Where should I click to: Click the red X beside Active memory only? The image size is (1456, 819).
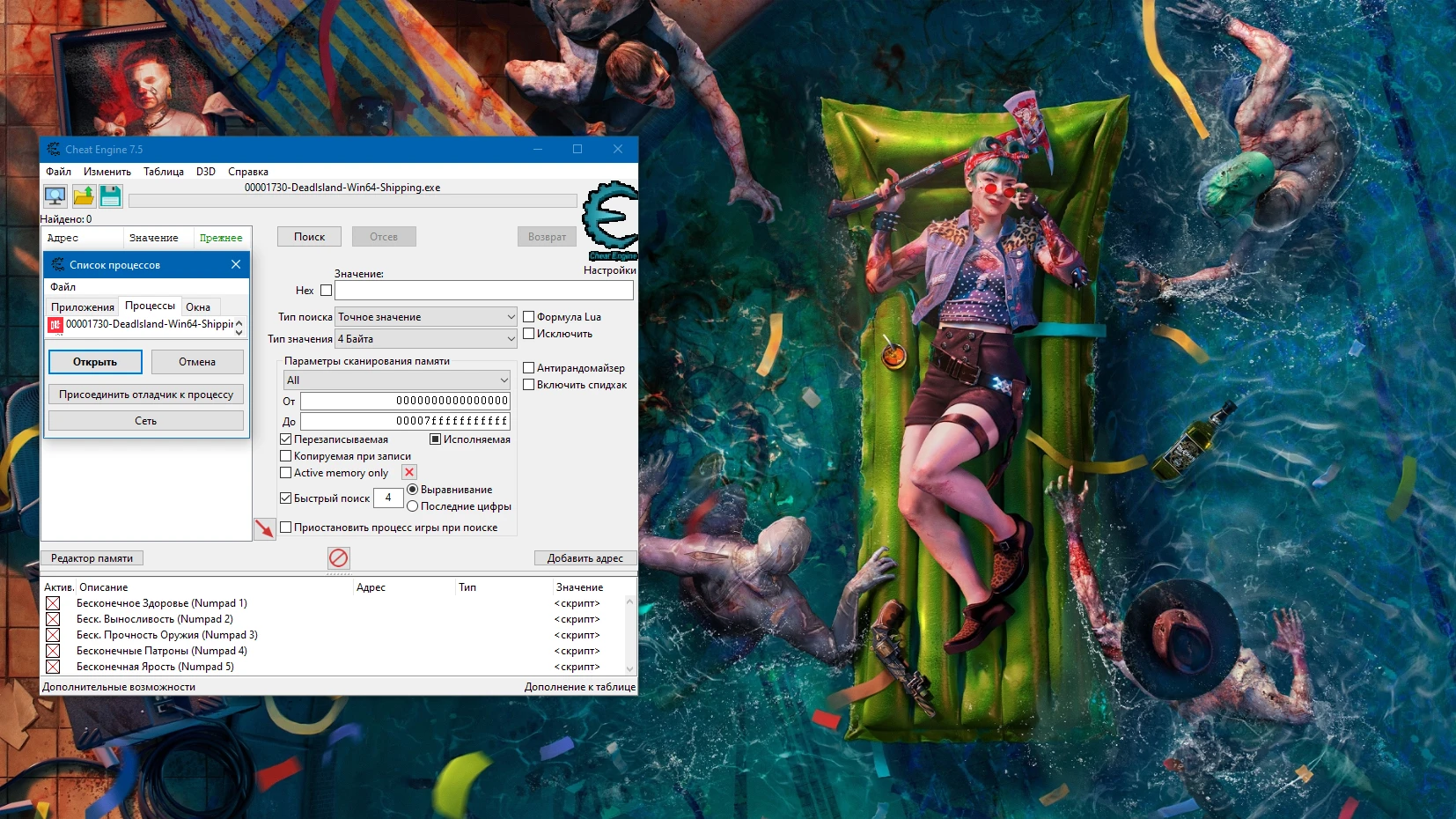point(408,472)
